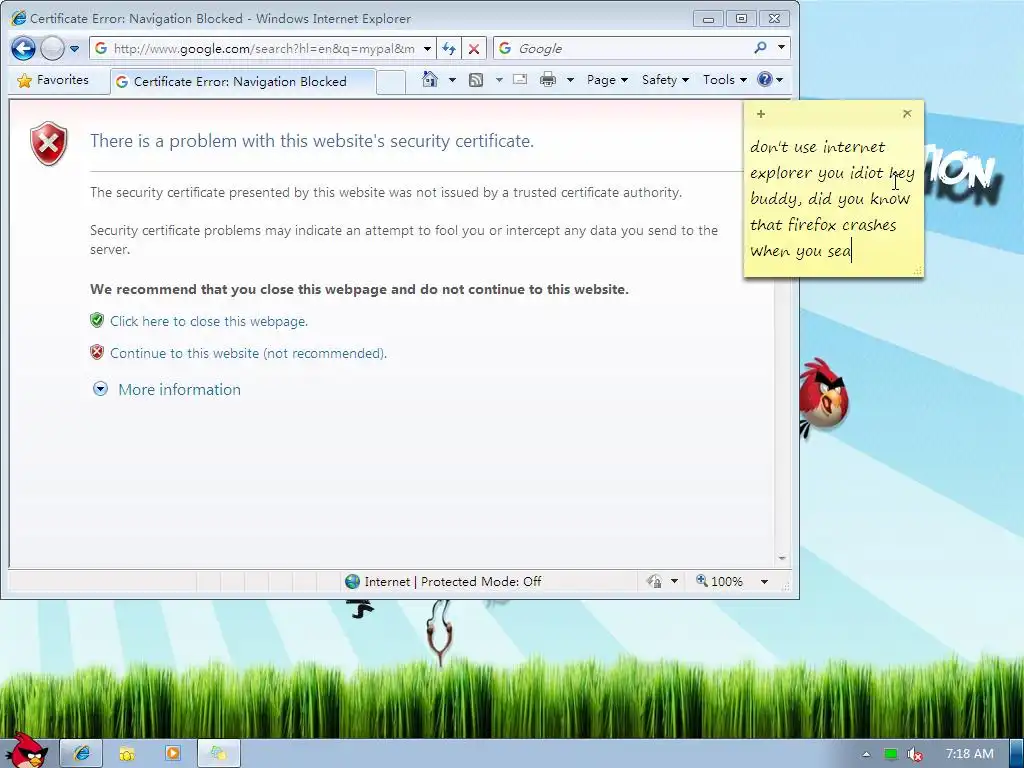This screenshot has height=768, width=1024.
Task: Open a new blank tab
Action: coord(391,82)
